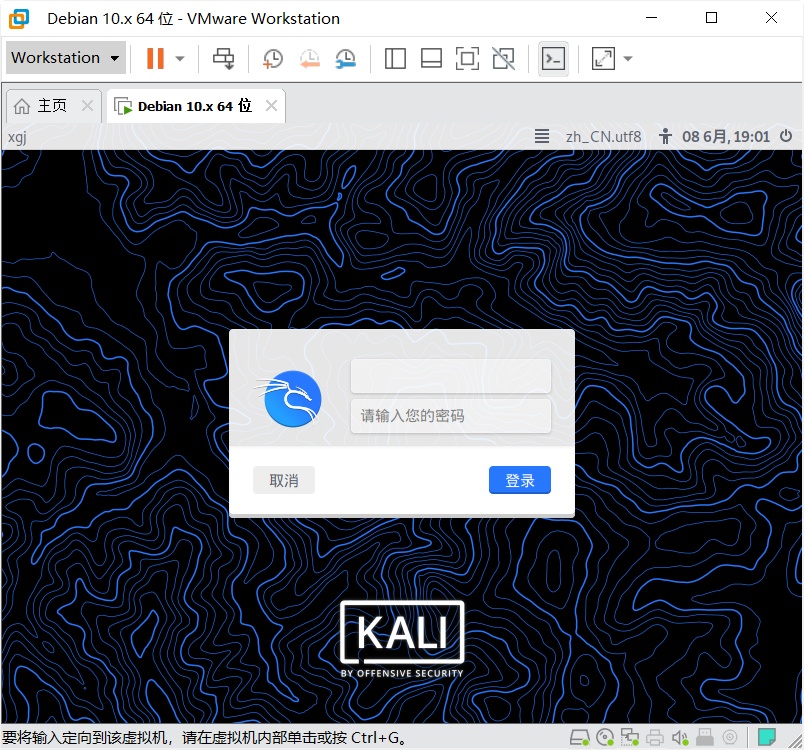Viewport: 804px width, 750px height.
Task: Revert to the previous snapshot
Action: pyautogui.click(x=310, y=58)
